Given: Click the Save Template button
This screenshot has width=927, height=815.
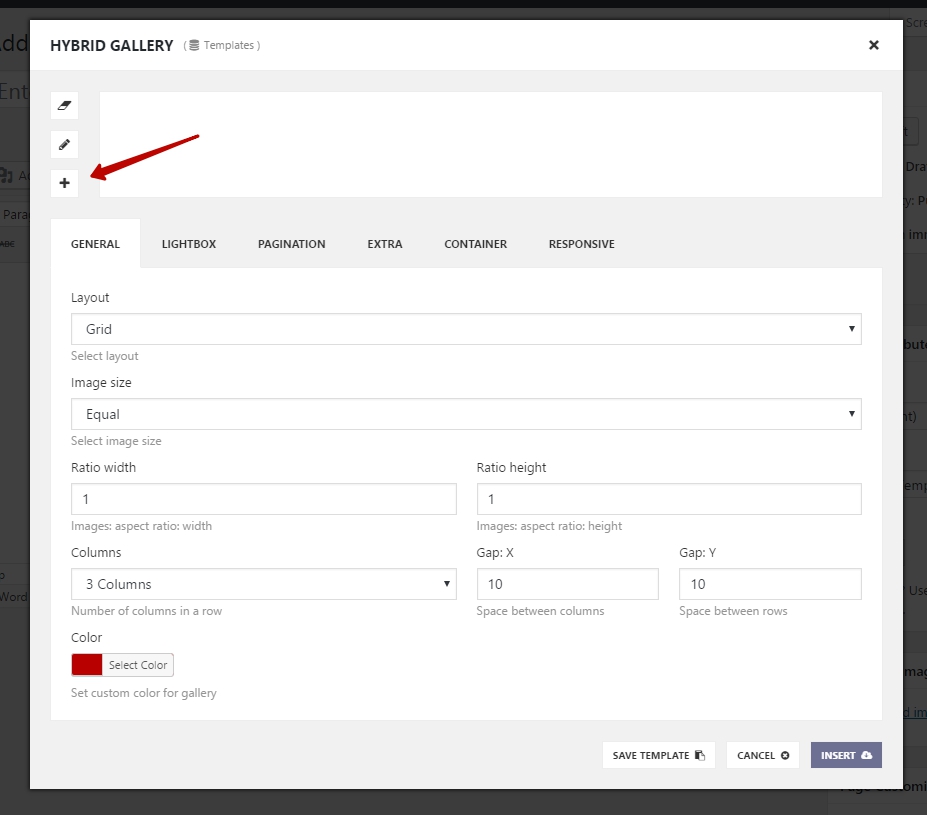Looking at the screenshot, I should [659, 755].
